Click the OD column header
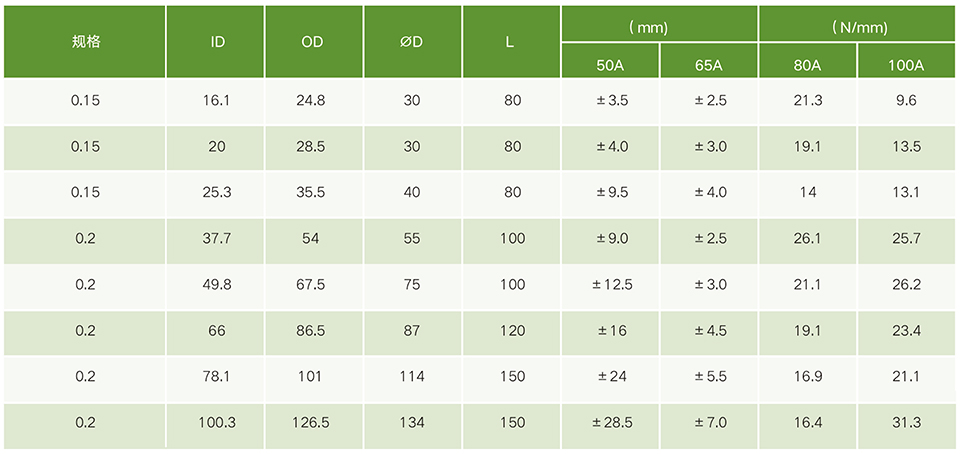 314,43
